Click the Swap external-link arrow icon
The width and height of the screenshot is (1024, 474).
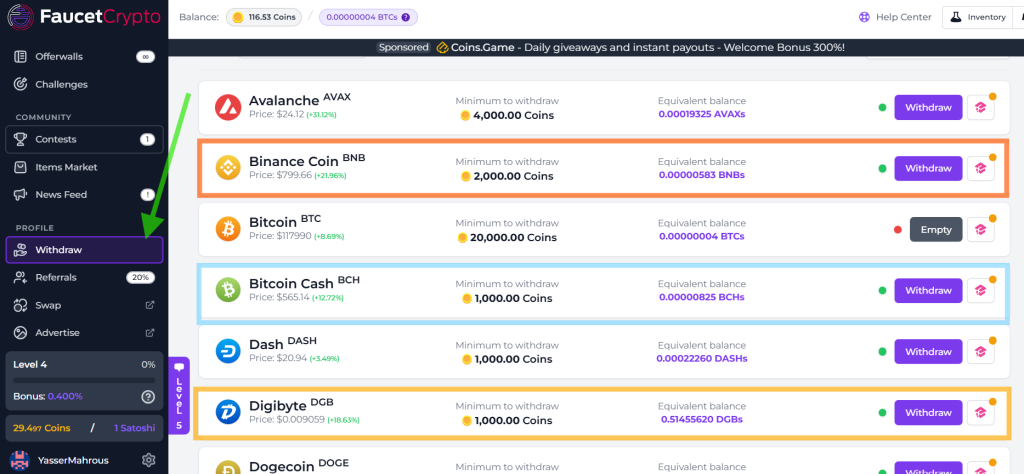coord(150,305)
